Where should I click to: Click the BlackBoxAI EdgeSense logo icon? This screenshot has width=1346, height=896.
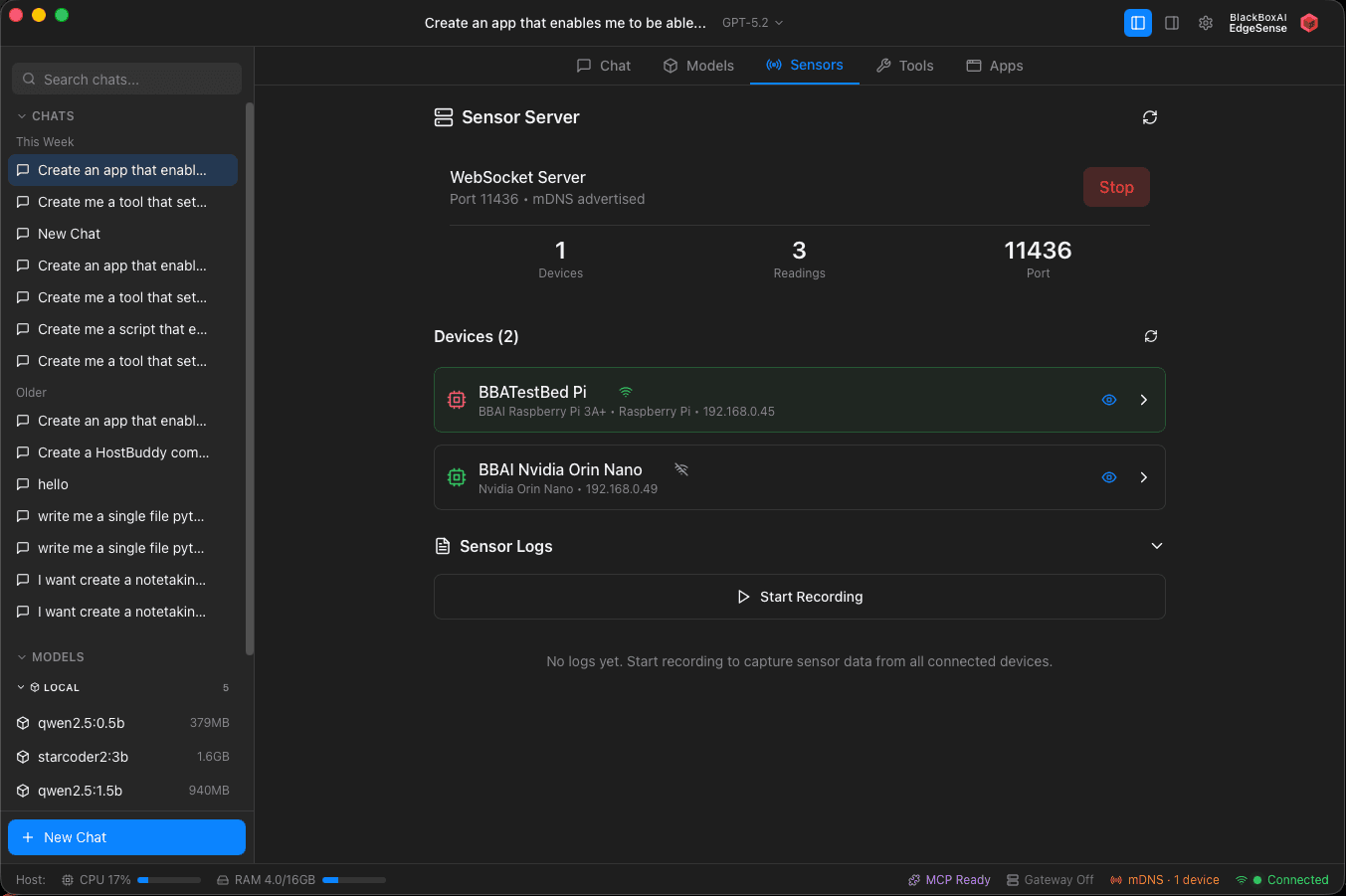pyautogui.click(x=1309, y=23)
